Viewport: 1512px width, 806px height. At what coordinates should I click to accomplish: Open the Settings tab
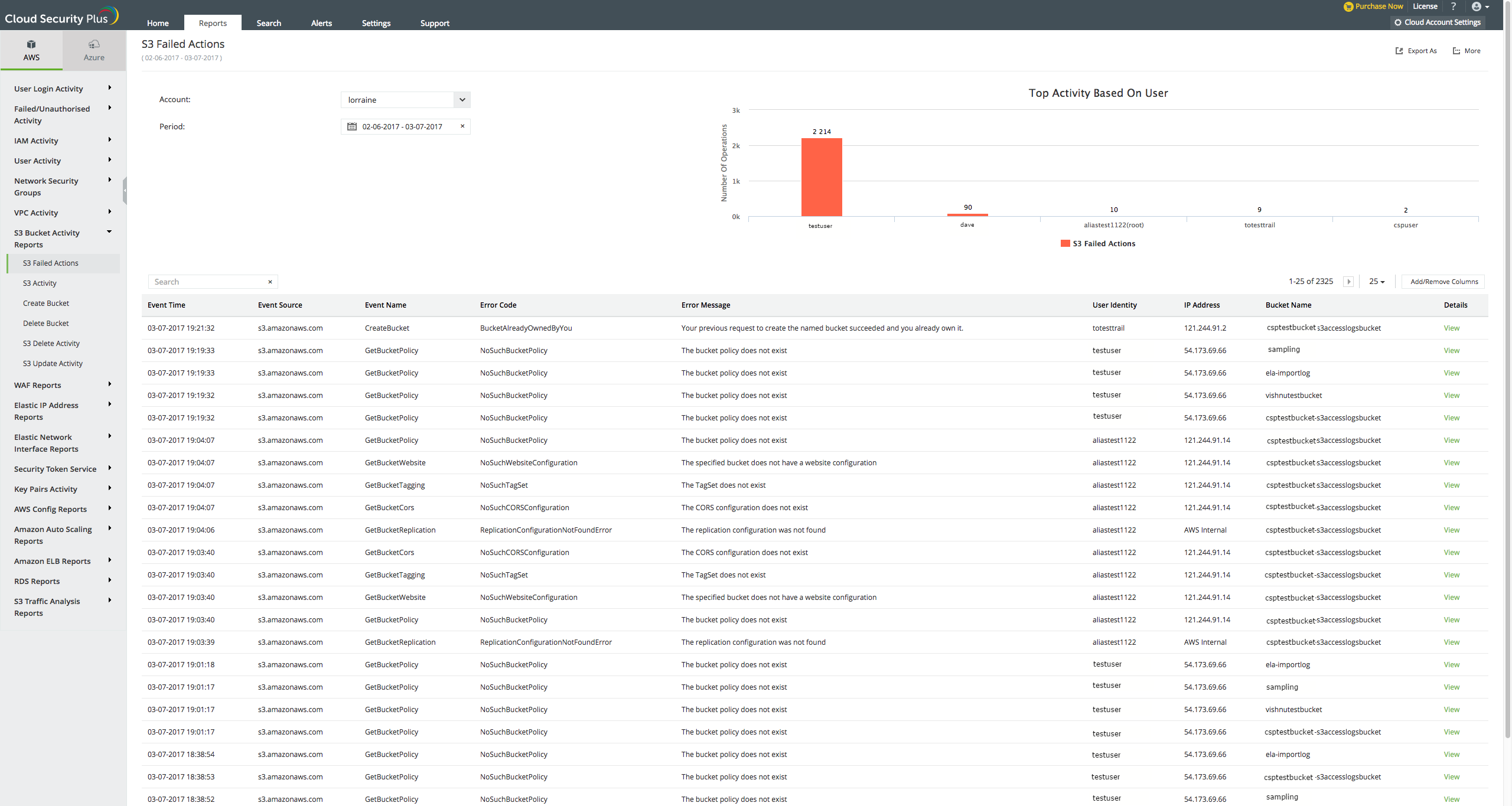click(376, 23)
